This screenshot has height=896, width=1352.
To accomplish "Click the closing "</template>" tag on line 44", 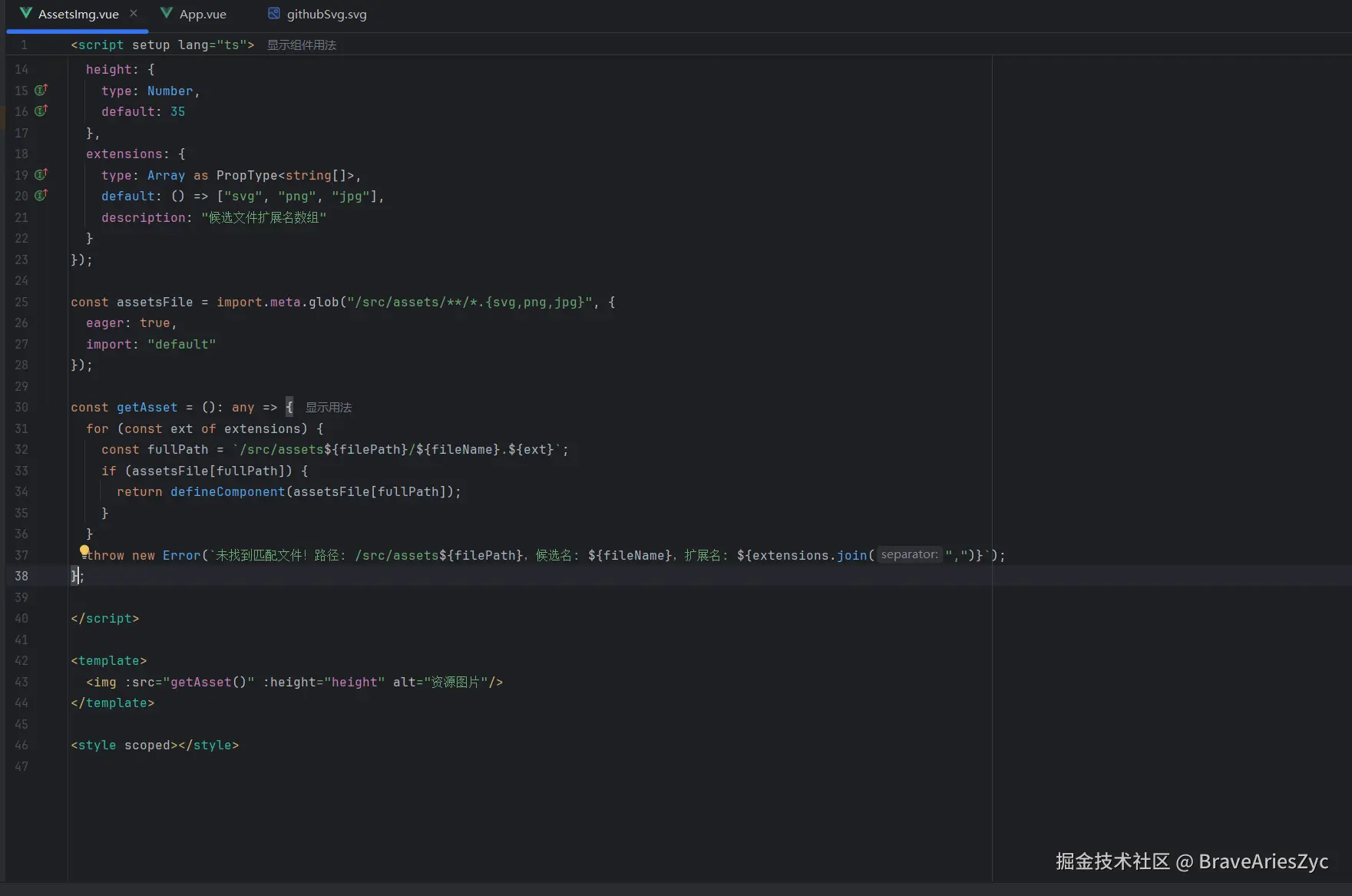I will coord(113,703).
